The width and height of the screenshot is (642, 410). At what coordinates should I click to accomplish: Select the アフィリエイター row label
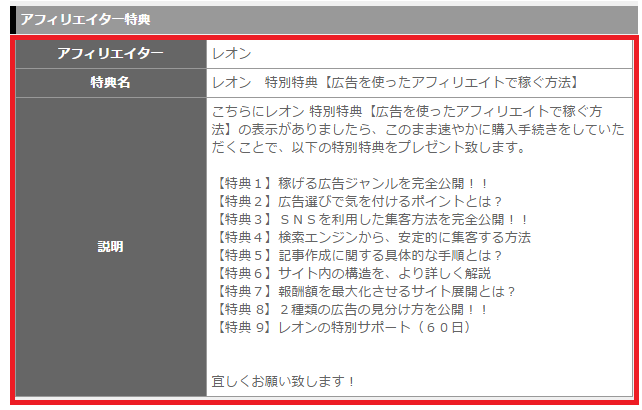[x=111, y=53]
